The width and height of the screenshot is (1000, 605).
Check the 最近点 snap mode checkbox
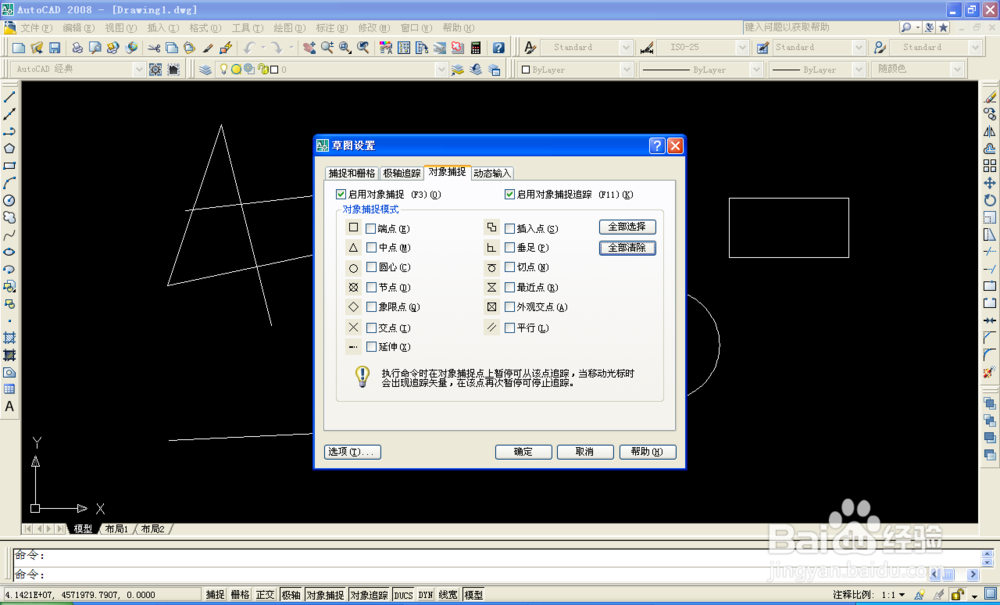(509, 288)
